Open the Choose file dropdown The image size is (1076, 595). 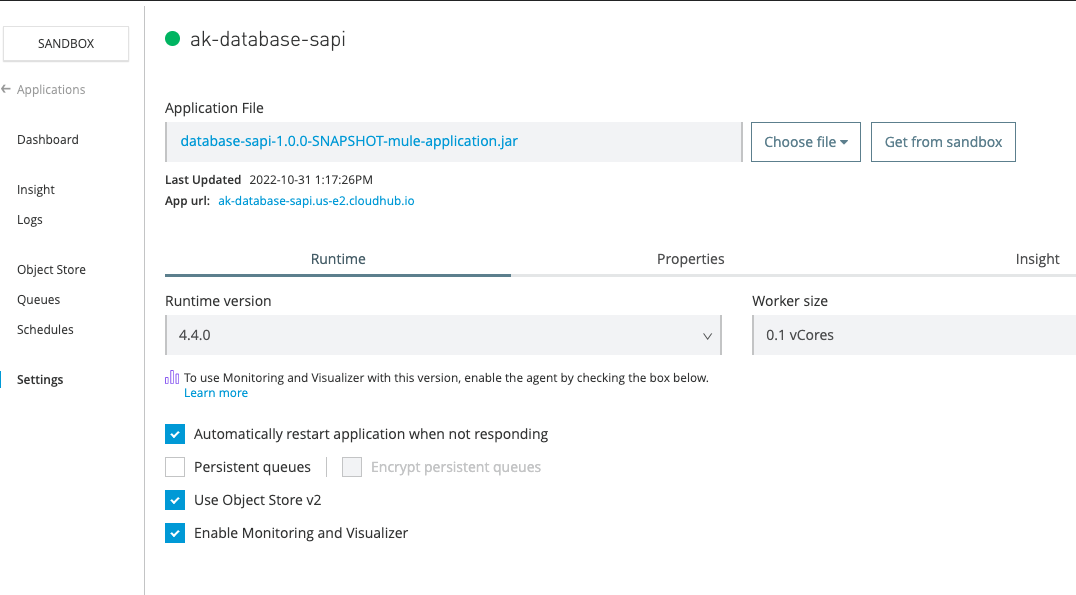pos(805,142)
